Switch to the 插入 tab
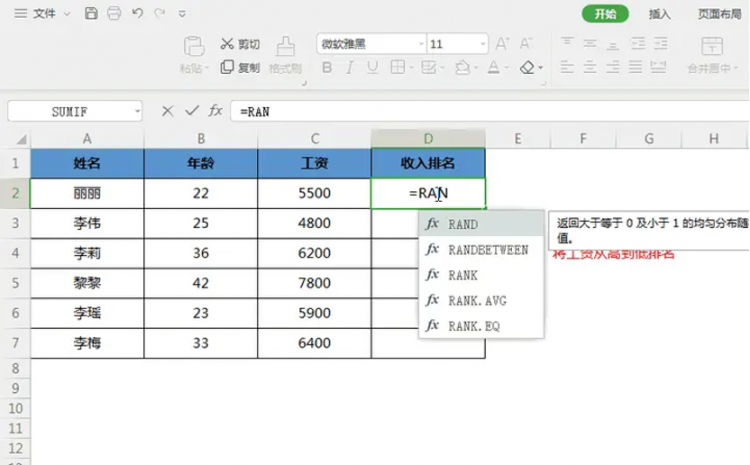Viewport: 750px width, 465px height. (660, 14)
